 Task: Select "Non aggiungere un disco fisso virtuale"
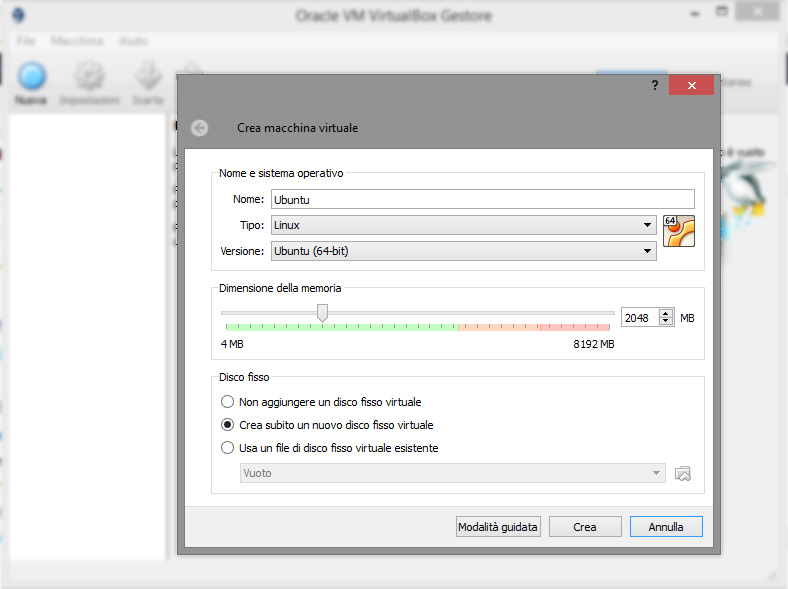(227, 402)
